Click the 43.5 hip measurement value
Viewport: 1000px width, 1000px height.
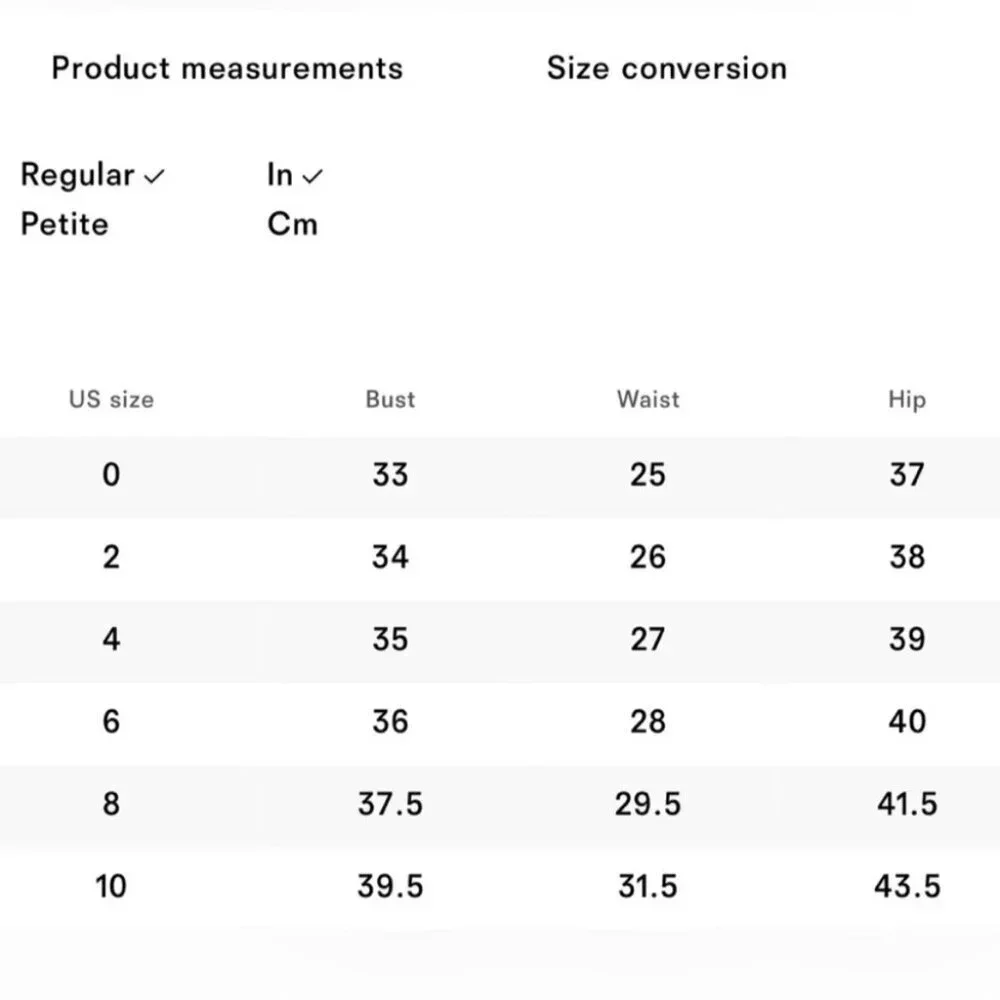click(907, 886)
